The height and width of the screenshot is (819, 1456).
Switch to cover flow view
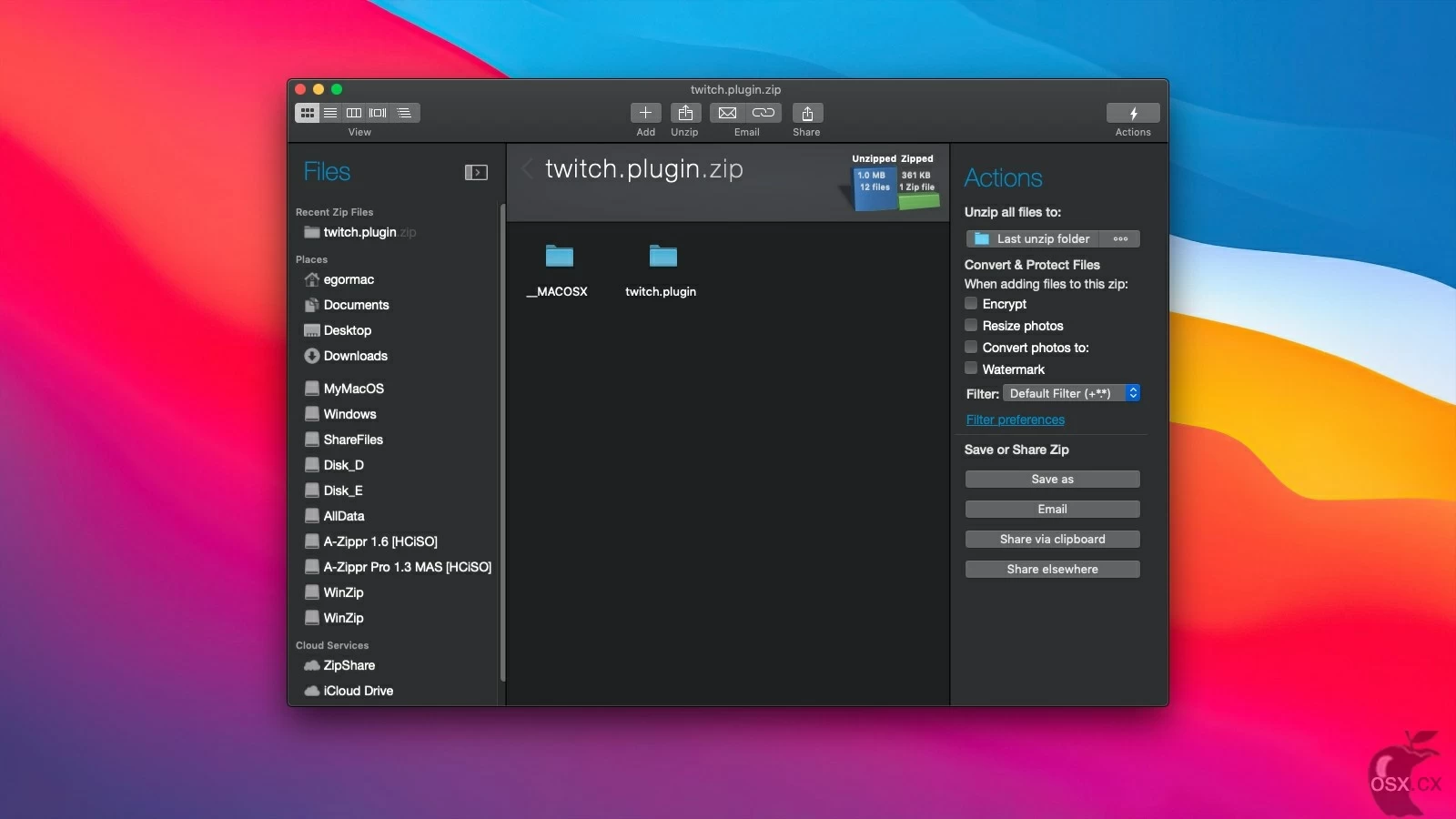point(378,113)
